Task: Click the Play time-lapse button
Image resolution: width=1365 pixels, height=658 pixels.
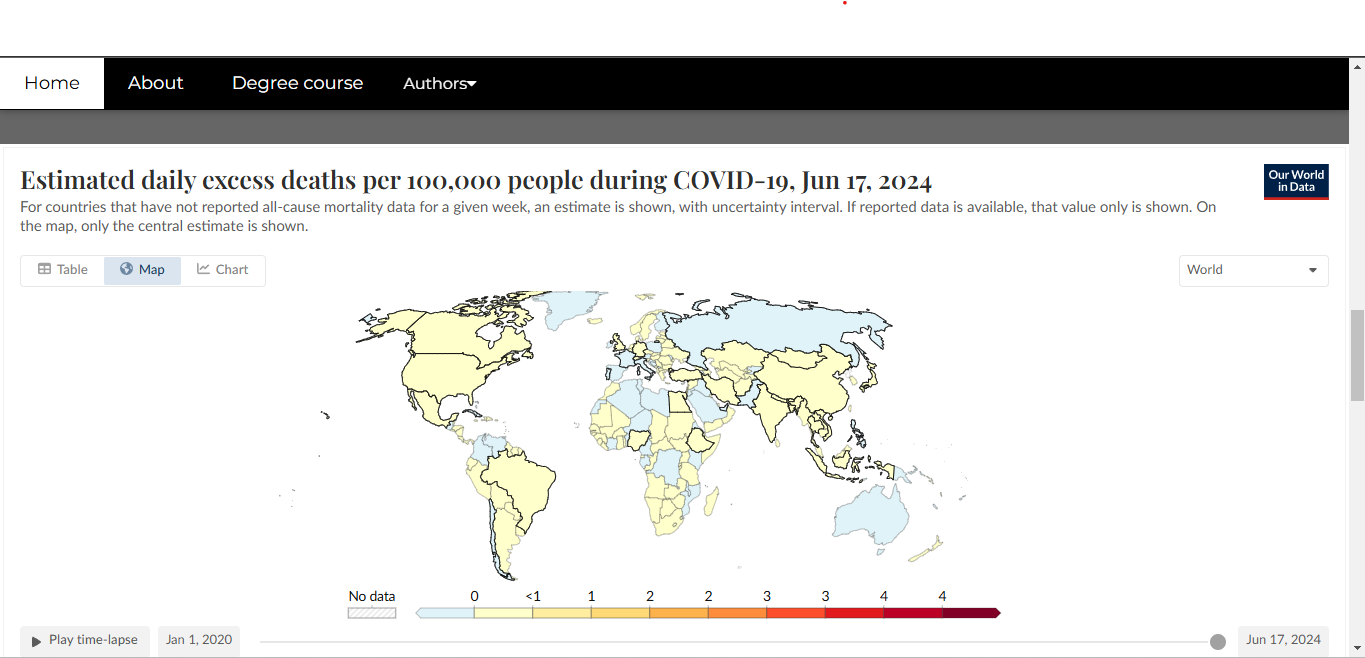Action: [x=84, y=639]
